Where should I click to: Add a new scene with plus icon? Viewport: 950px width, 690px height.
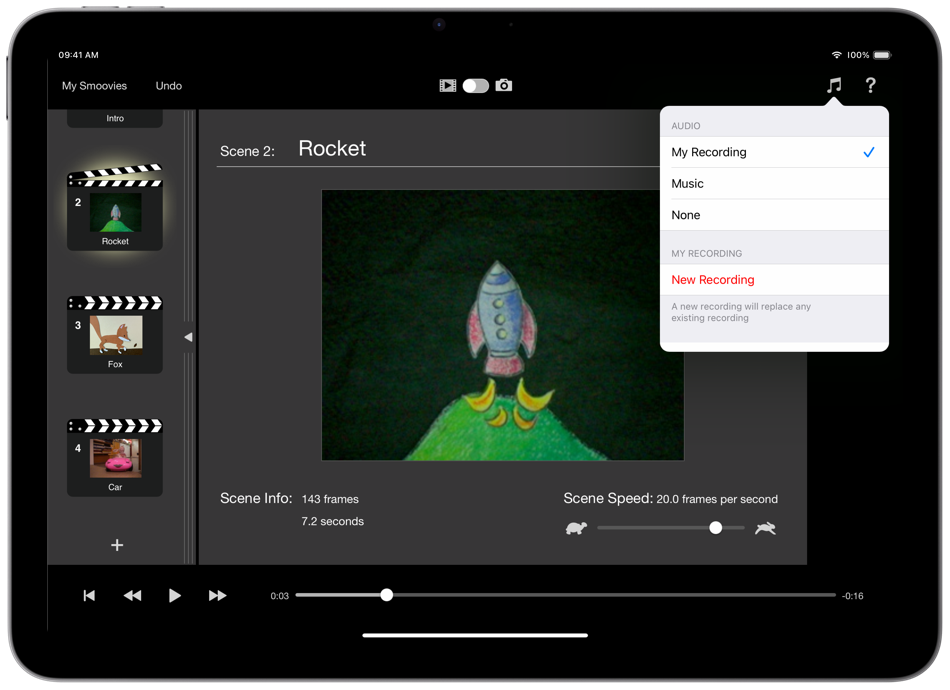[x=117, y=545]
